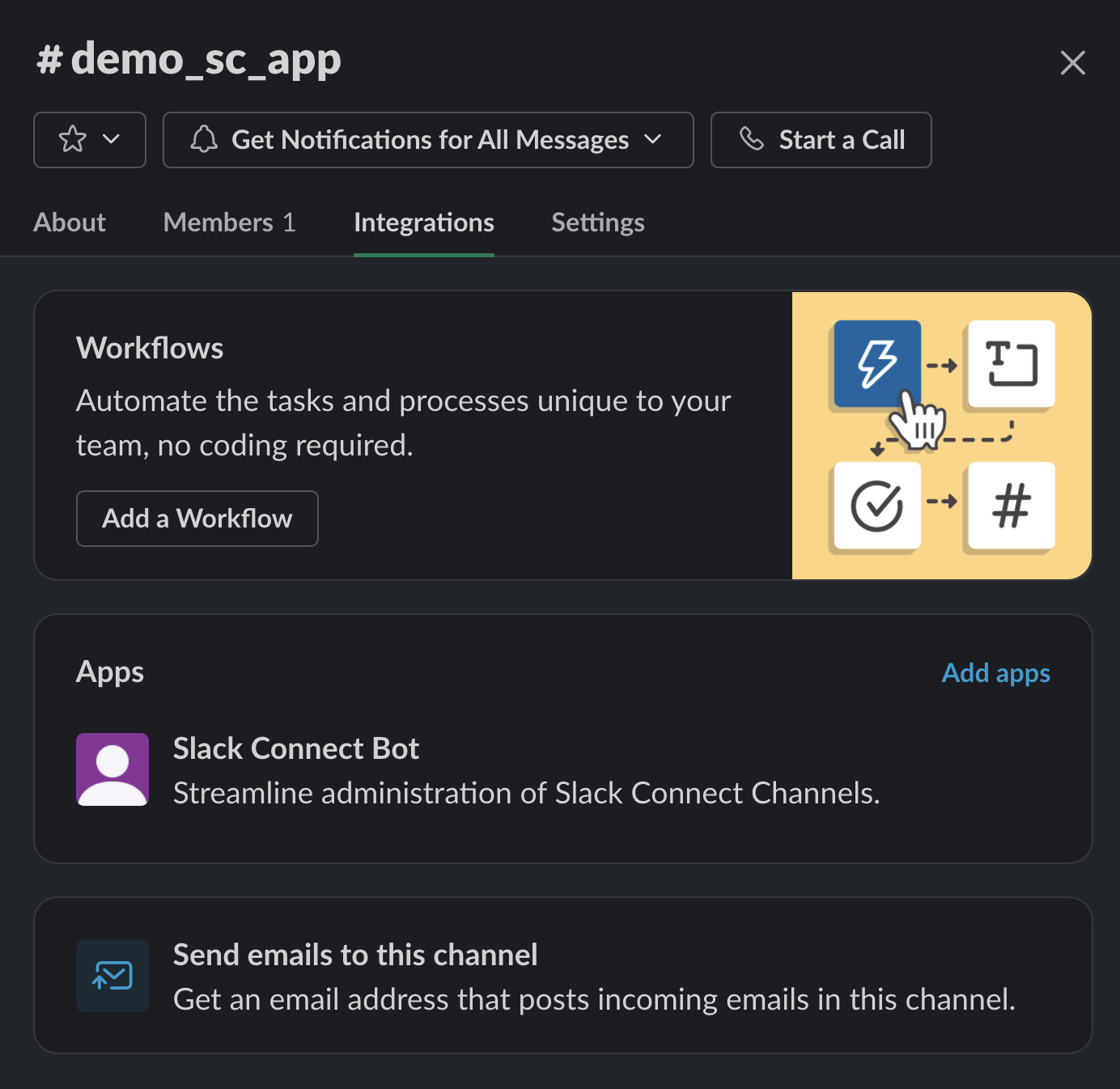
Task: Click the Workflows heading
Action: point(150,348)
